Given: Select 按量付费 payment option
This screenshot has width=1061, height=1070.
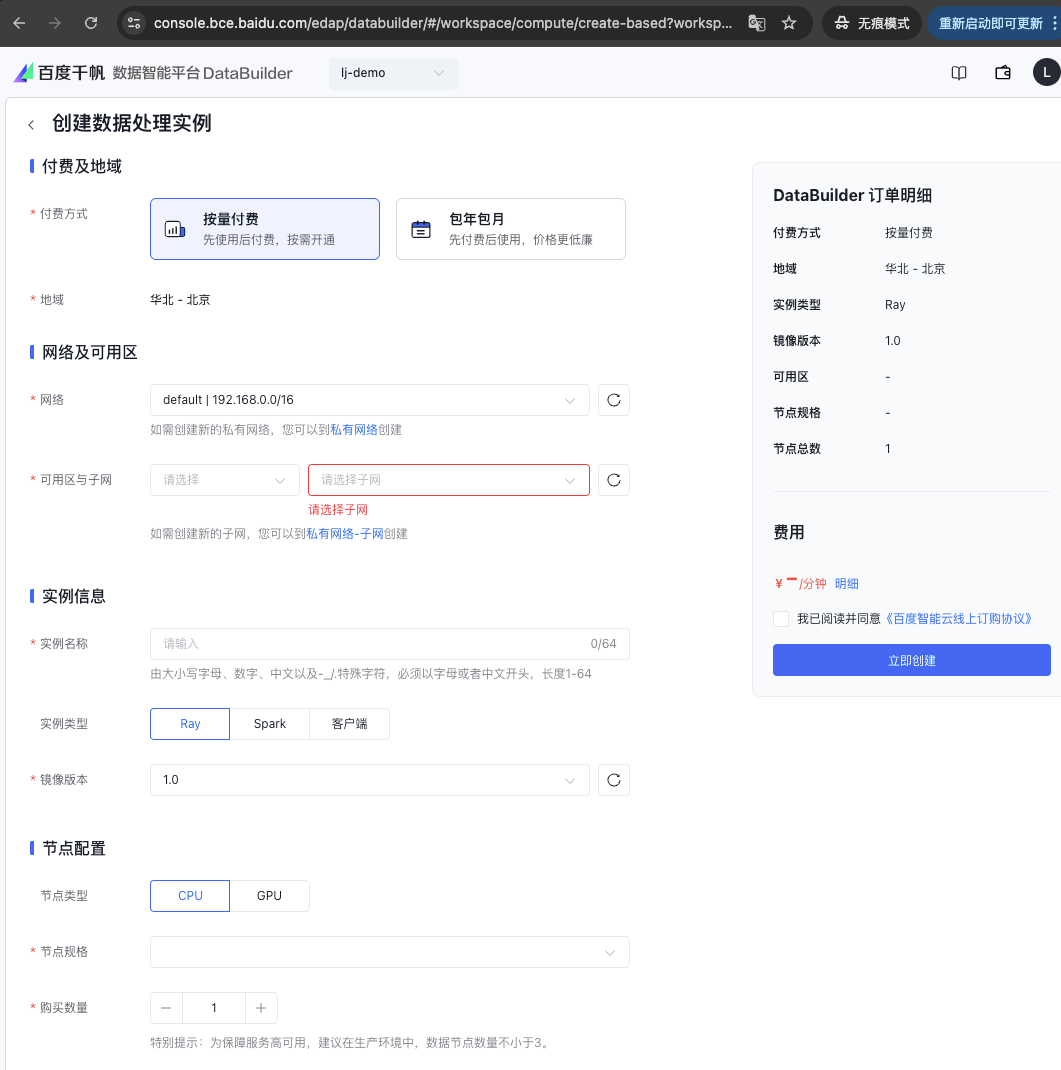Looking at the screenshot, I should tap(265, 229).
